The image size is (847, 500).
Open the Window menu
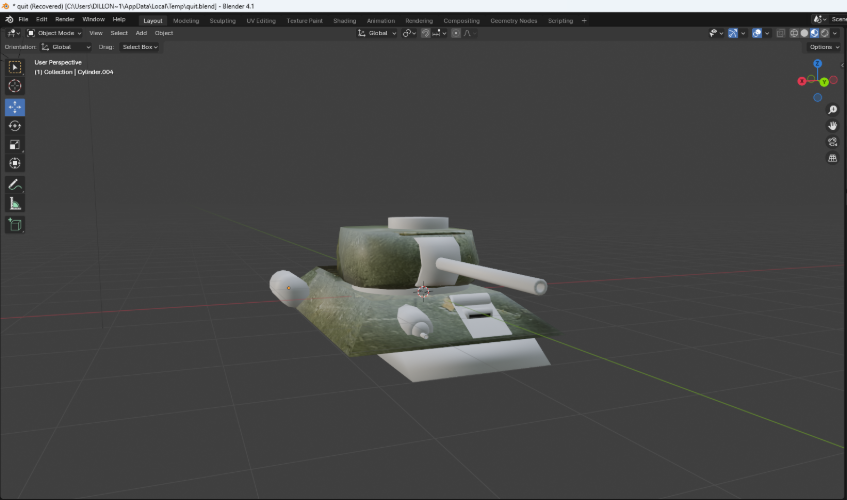93,19
